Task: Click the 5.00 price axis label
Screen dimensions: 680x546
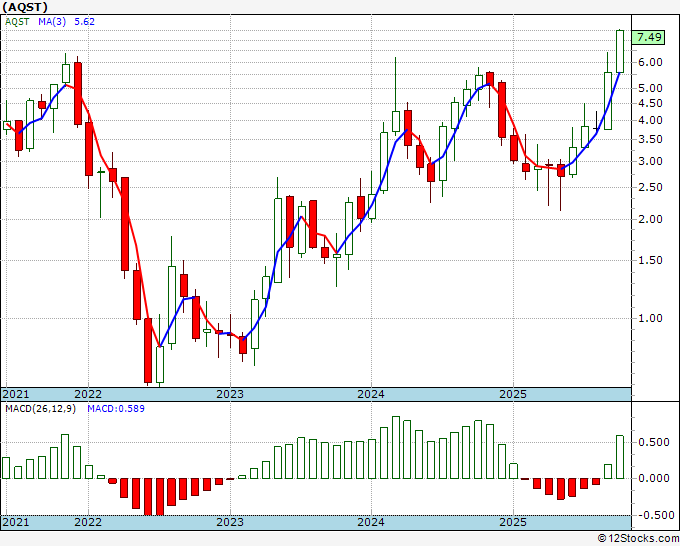Action: coord(650,88)
